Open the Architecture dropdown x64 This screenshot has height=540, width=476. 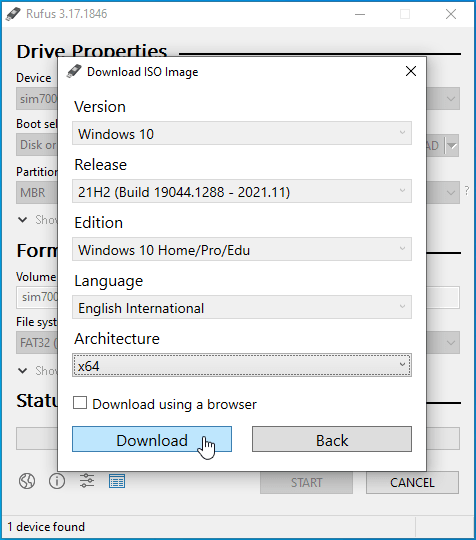242,365
